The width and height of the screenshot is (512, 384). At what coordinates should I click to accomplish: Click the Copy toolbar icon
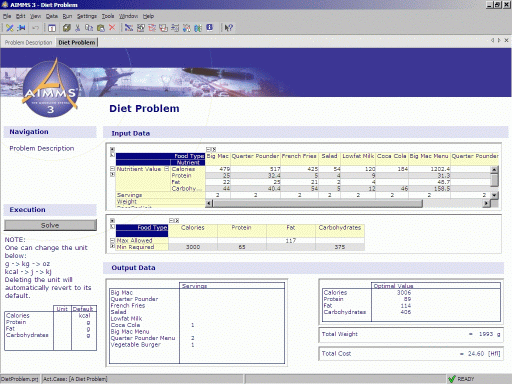89,28
